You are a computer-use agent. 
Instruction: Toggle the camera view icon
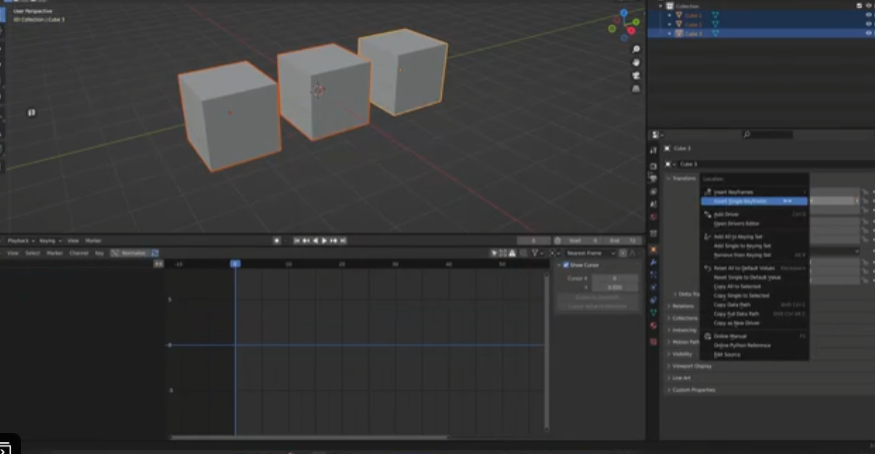[636, 75]
